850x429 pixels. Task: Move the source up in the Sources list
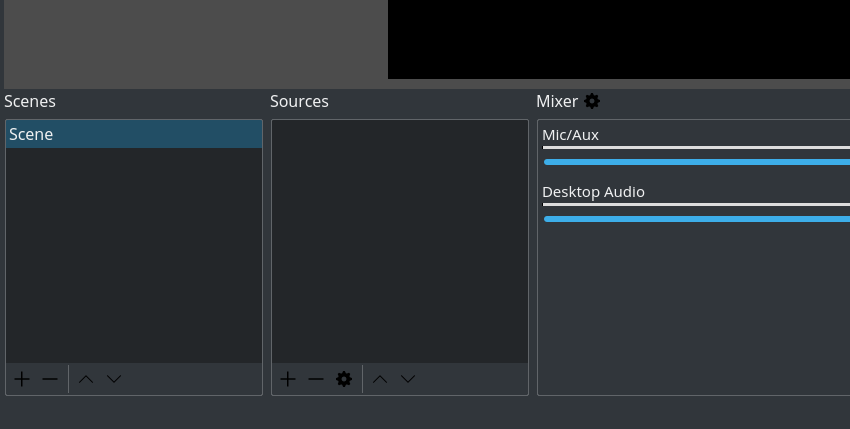380,379
